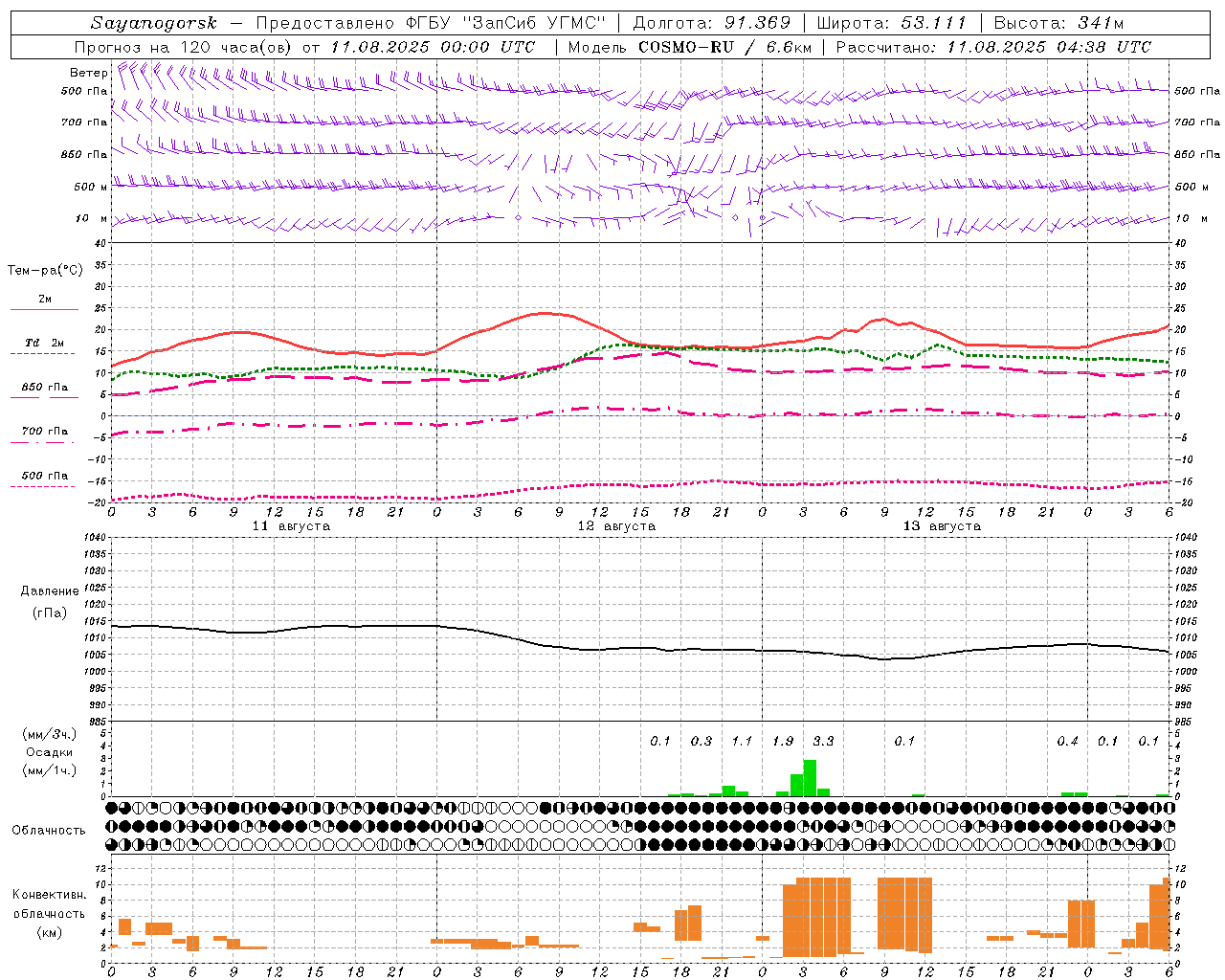Click the '0.4' precipitation total value

point(1067,741)
